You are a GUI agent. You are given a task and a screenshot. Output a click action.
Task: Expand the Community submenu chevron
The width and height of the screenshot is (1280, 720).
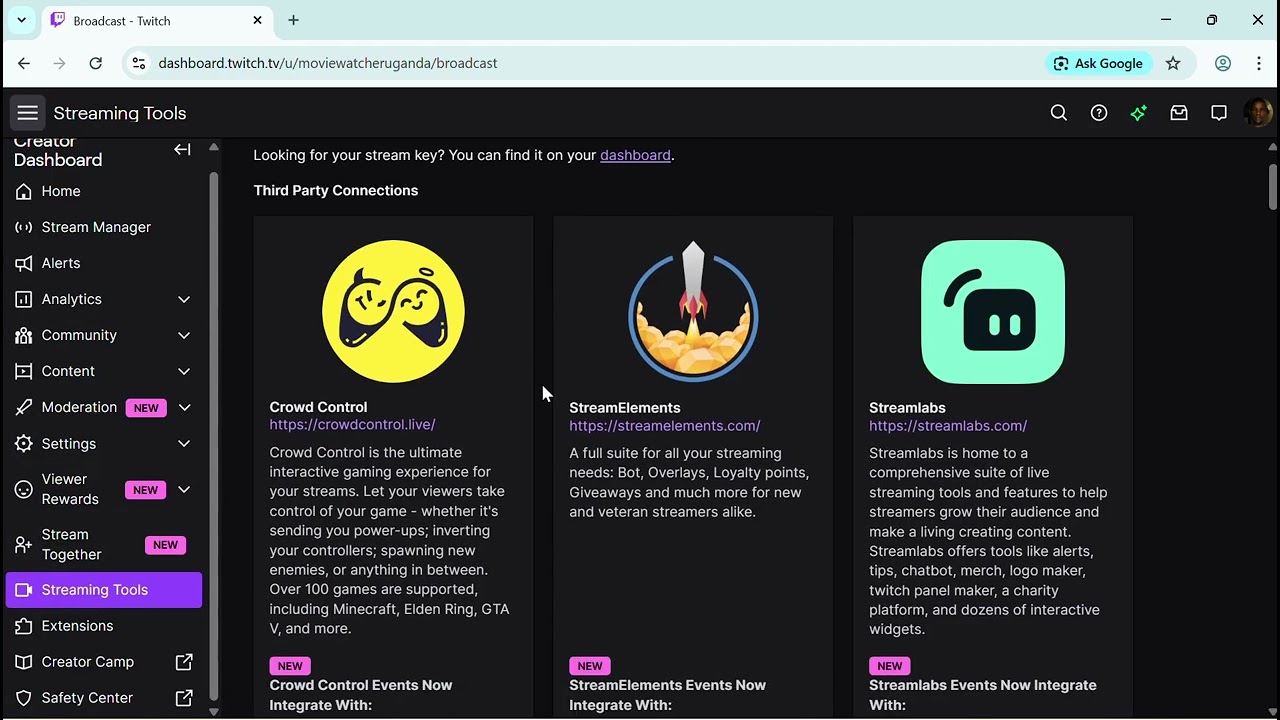pyautogui.click(x=184, y=335)
